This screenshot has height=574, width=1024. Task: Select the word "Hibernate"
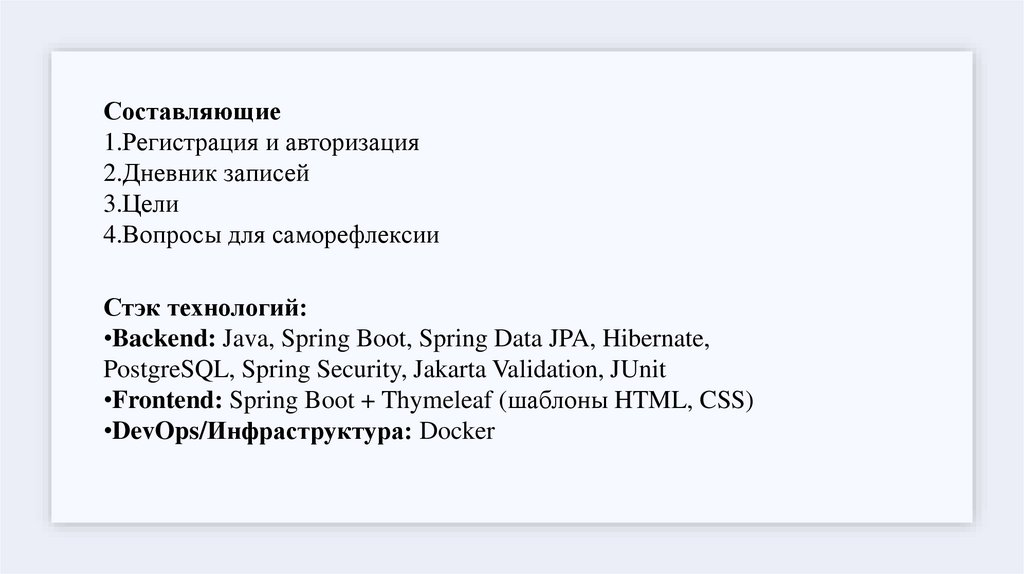click(x=659, y=336)
